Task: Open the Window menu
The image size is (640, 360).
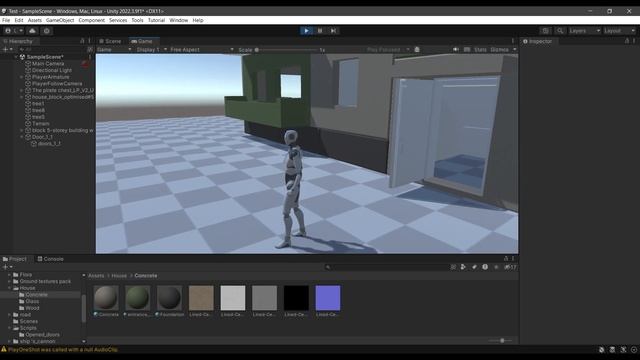Action: click(x=178, y=20)
